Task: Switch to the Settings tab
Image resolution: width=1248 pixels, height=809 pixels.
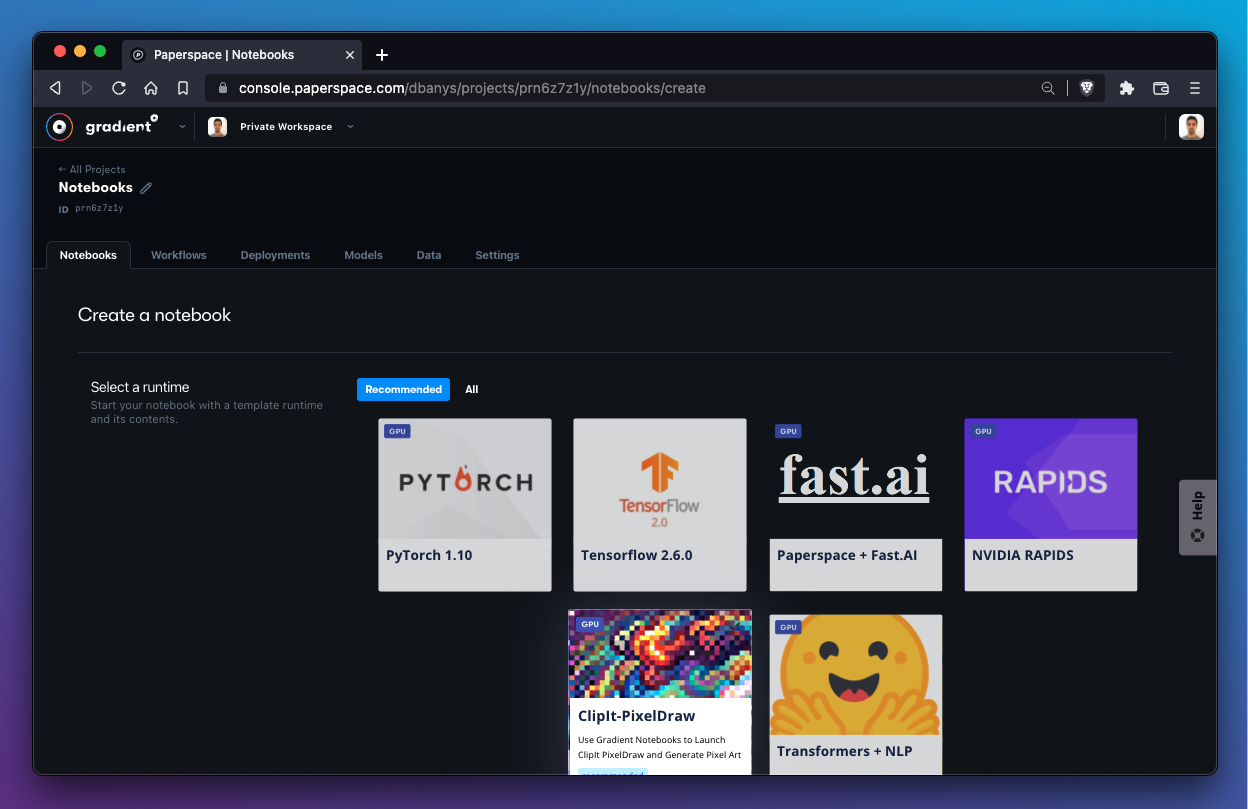Action: pyautogui.click(x=497, y=255)
